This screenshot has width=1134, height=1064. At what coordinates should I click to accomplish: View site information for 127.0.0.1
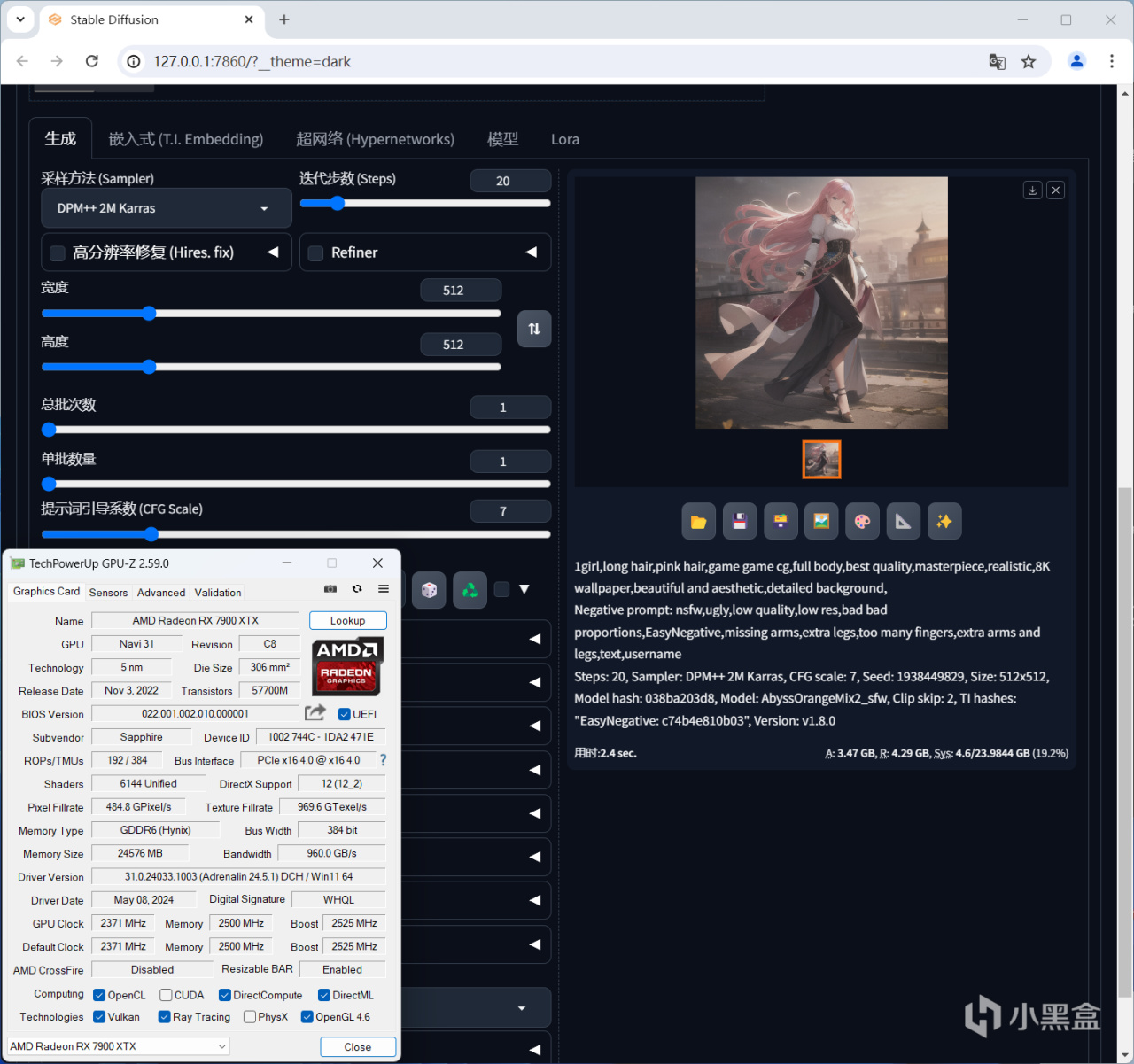click(x=134, y=61)
